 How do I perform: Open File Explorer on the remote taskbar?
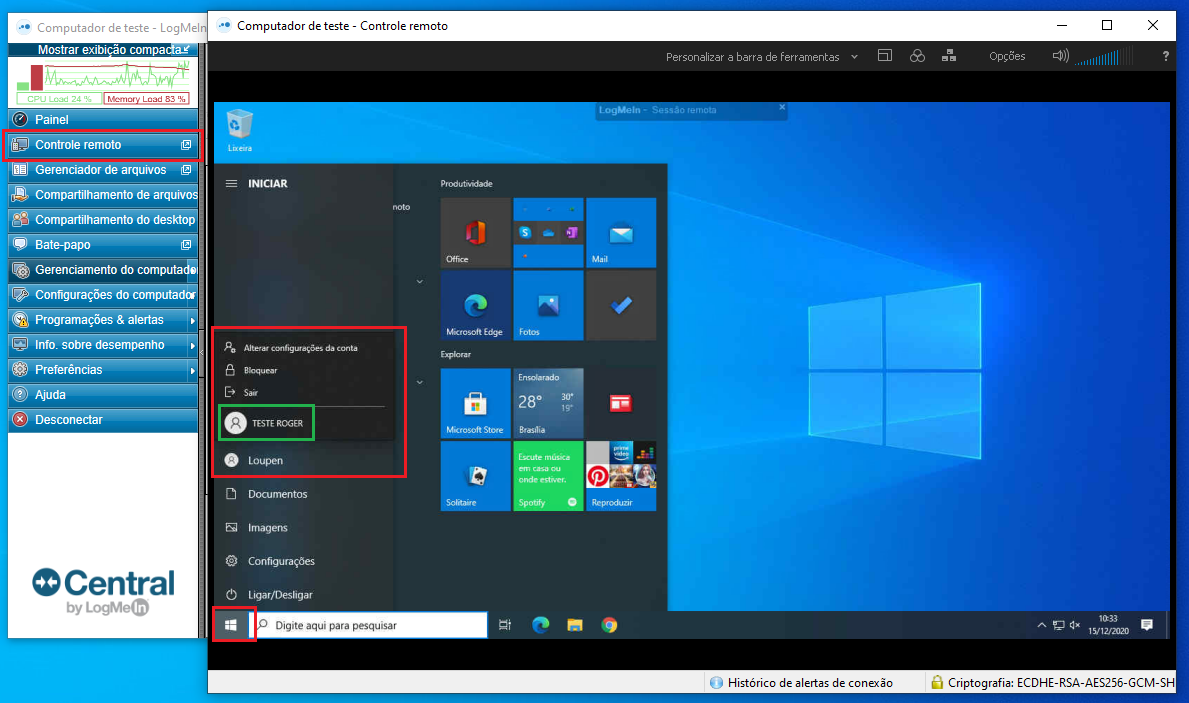point(575,625)
